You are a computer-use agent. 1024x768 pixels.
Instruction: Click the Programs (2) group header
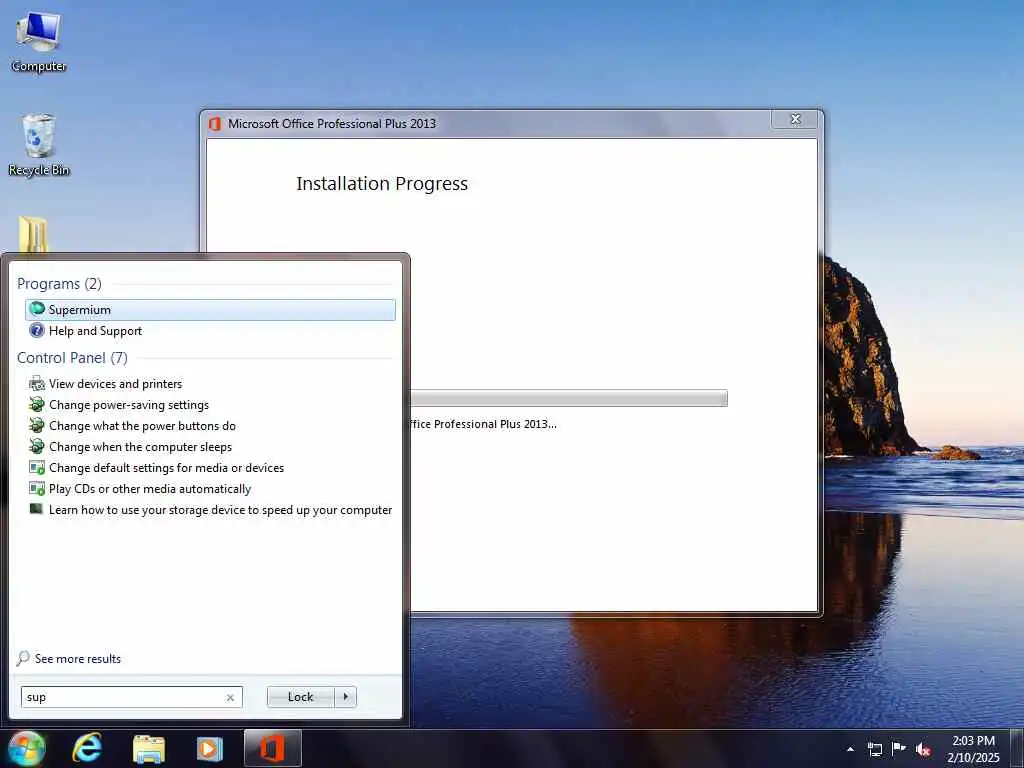pos(59,284)
